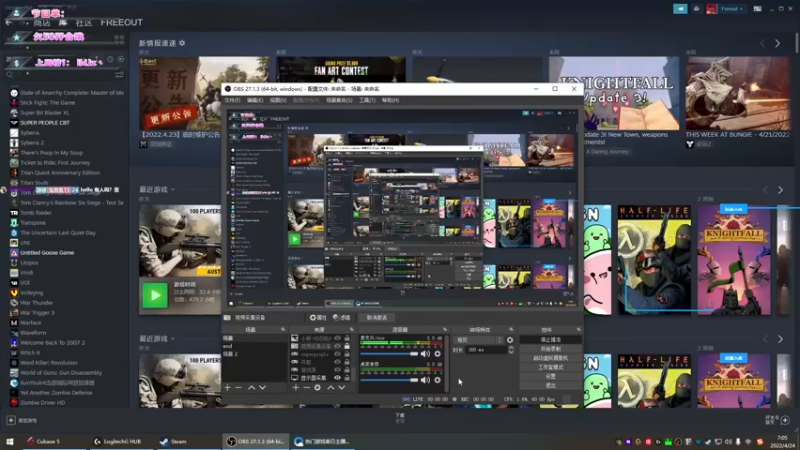Toggle lock on the first OBS source
This screenshot has width=800, height=450.
[x=347, y=338]
